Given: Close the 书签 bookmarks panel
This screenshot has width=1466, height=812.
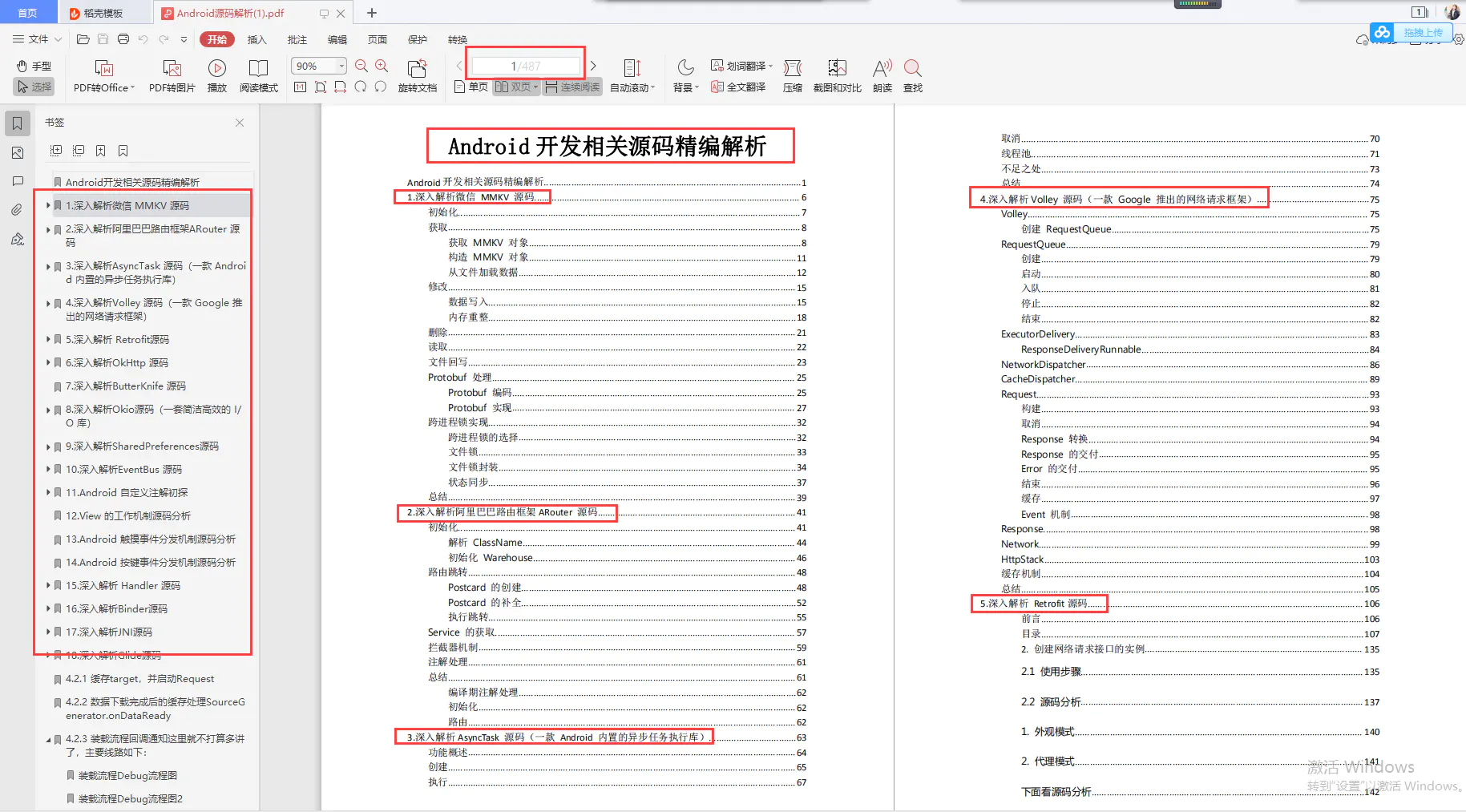Looking at the screenshot, I should click(x=240, y=123).
